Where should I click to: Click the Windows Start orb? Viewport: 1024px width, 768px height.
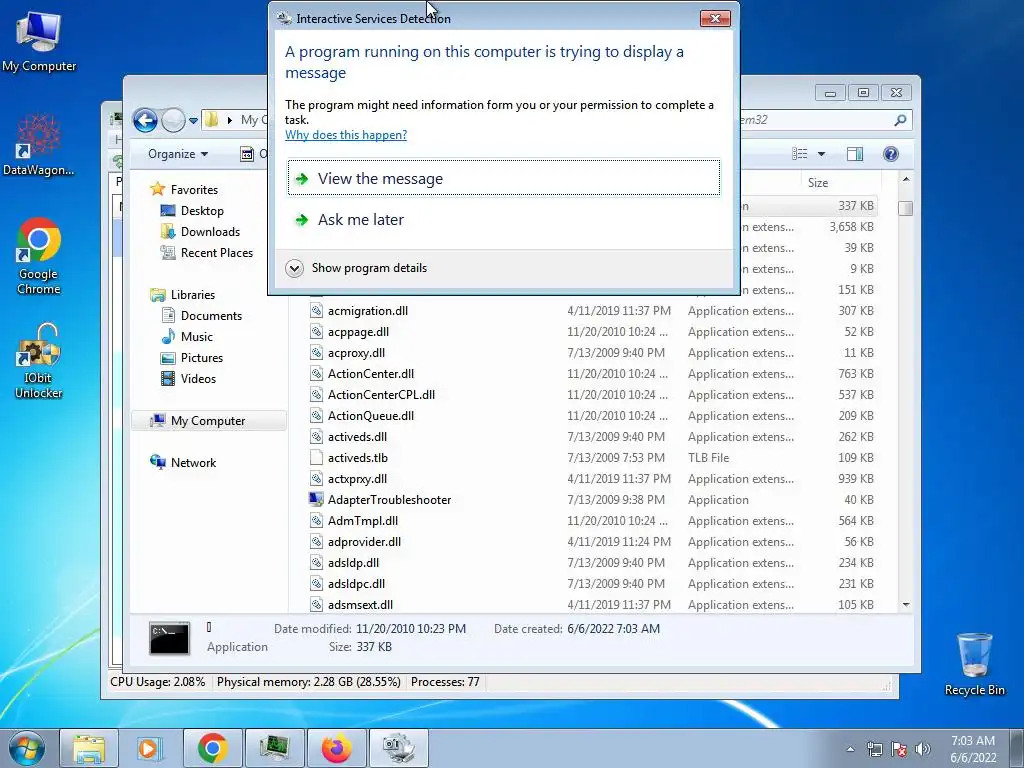27,748
